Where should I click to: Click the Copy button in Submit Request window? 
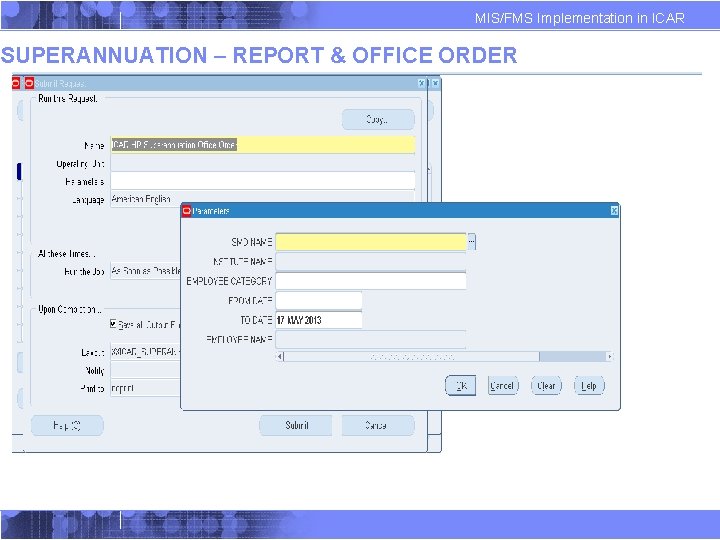coord(378,119)
